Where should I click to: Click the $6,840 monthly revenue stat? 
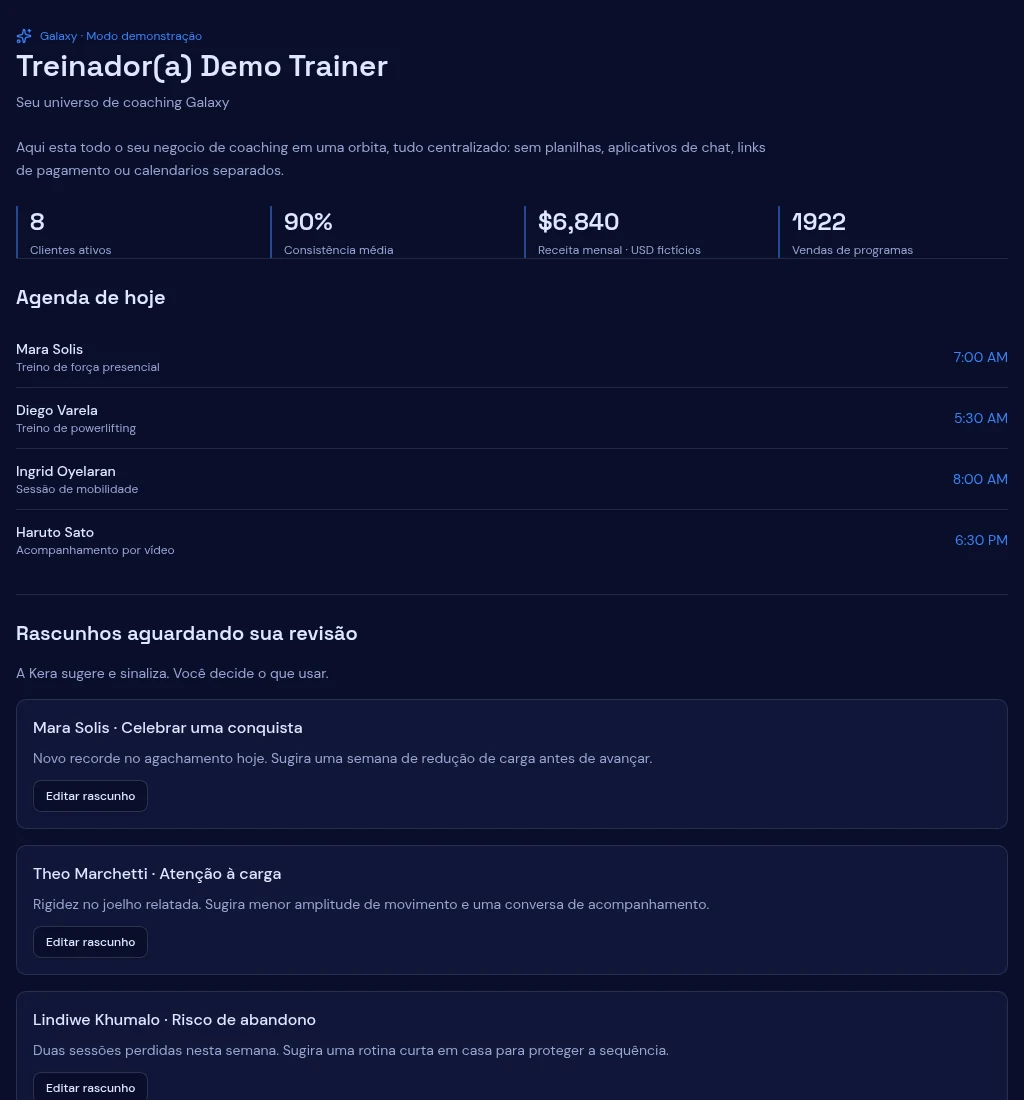coord(651,232)
